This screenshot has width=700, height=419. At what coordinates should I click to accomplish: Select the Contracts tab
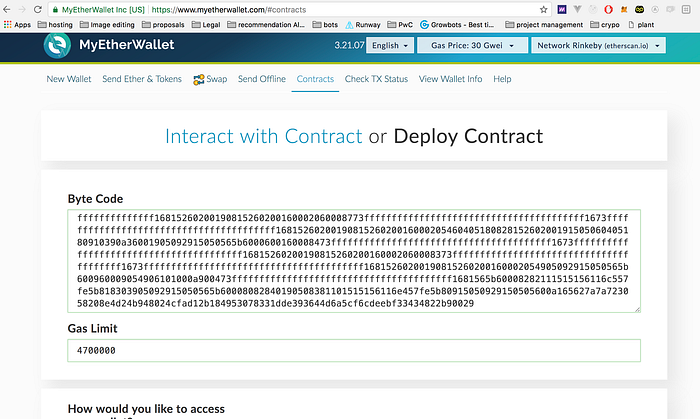point(315,79)
